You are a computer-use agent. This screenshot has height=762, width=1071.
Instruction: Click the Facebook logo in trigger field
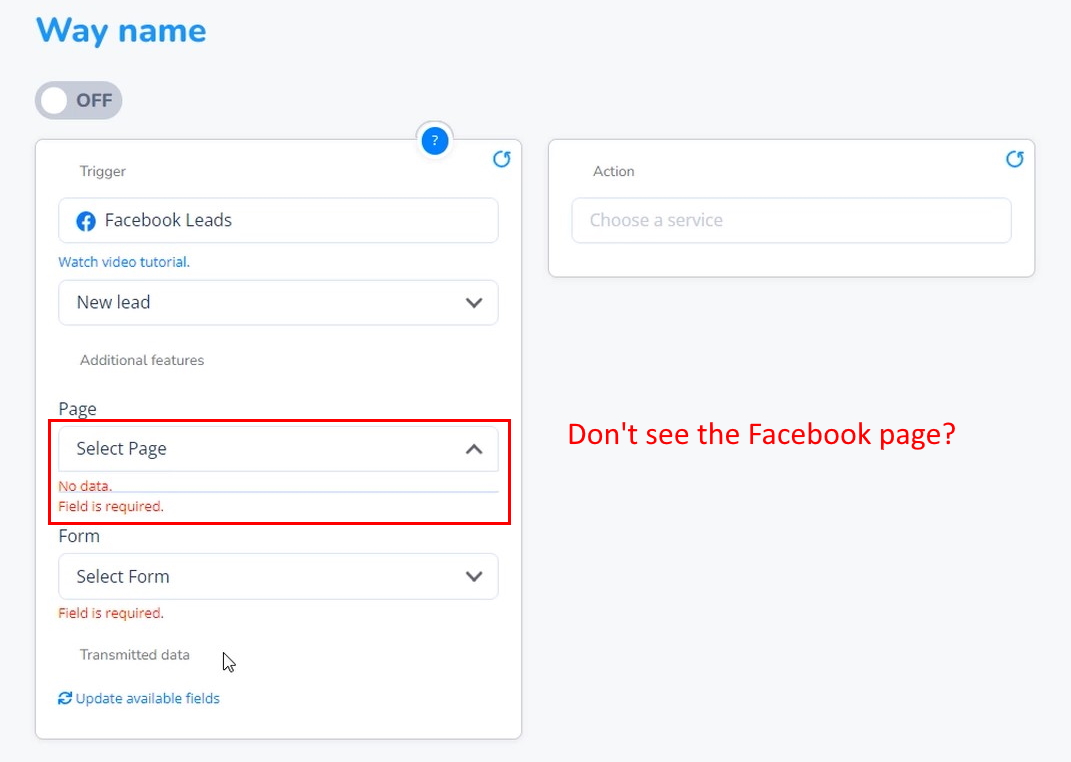tap(86, 221)
